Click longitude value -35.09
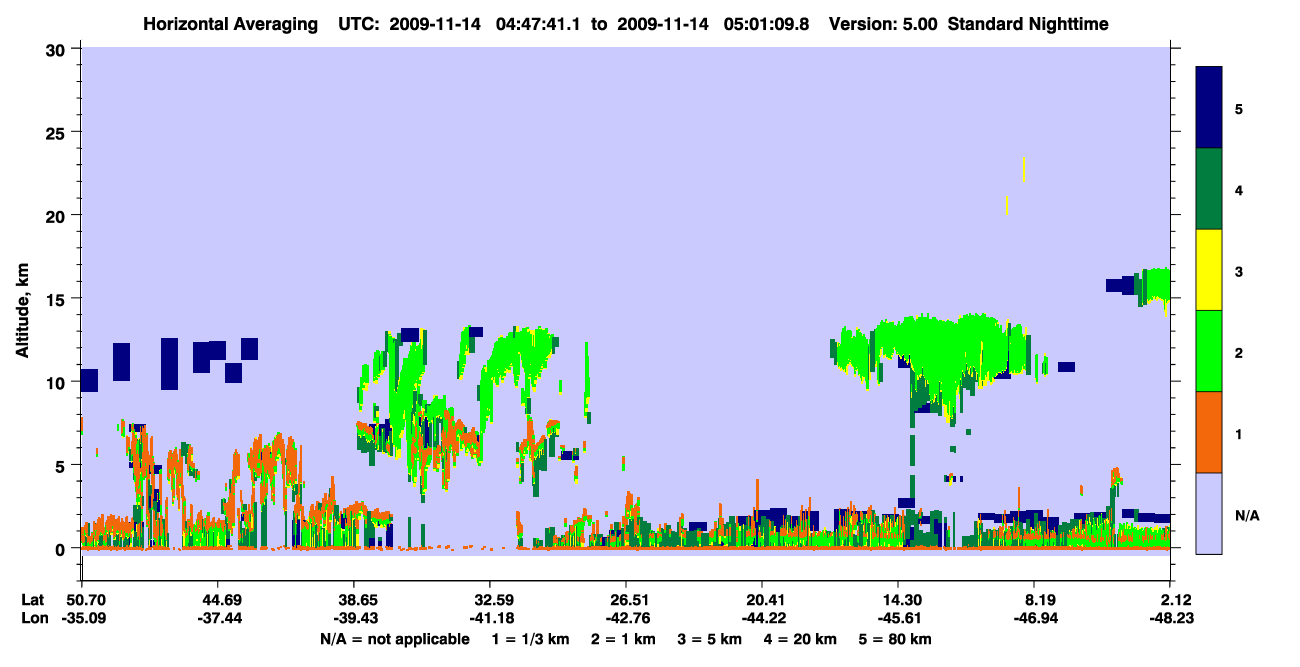The width and height of the screenshot is (1300, 667). tap(82, 618)
